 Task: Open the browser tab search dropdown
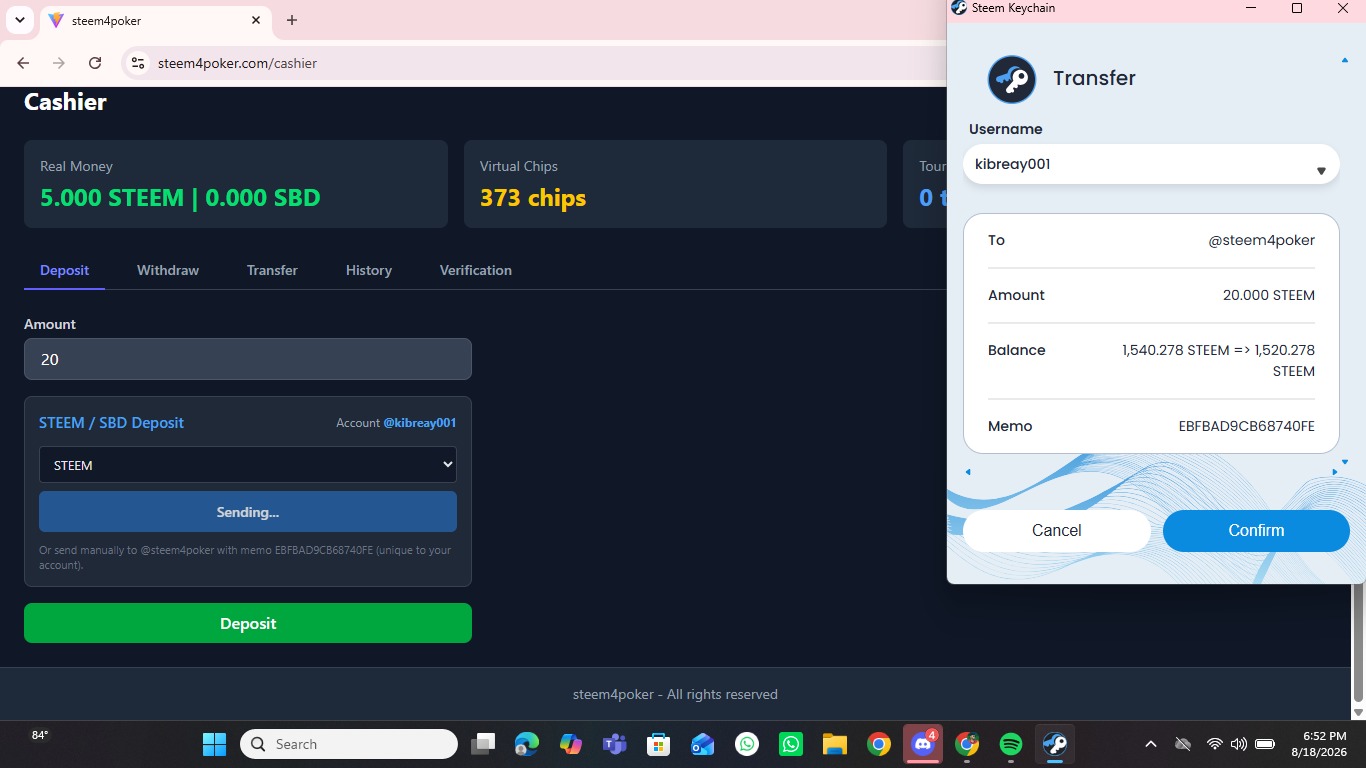click(x=20, y=20)
